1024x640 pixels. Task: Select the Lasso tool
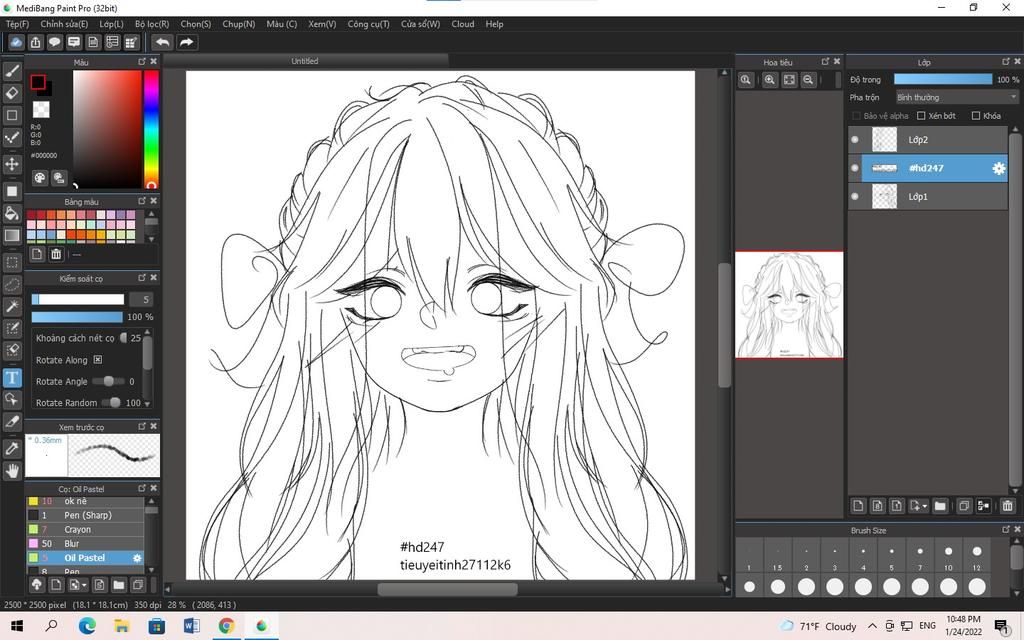pyautogui.click(x=12, y=285)
